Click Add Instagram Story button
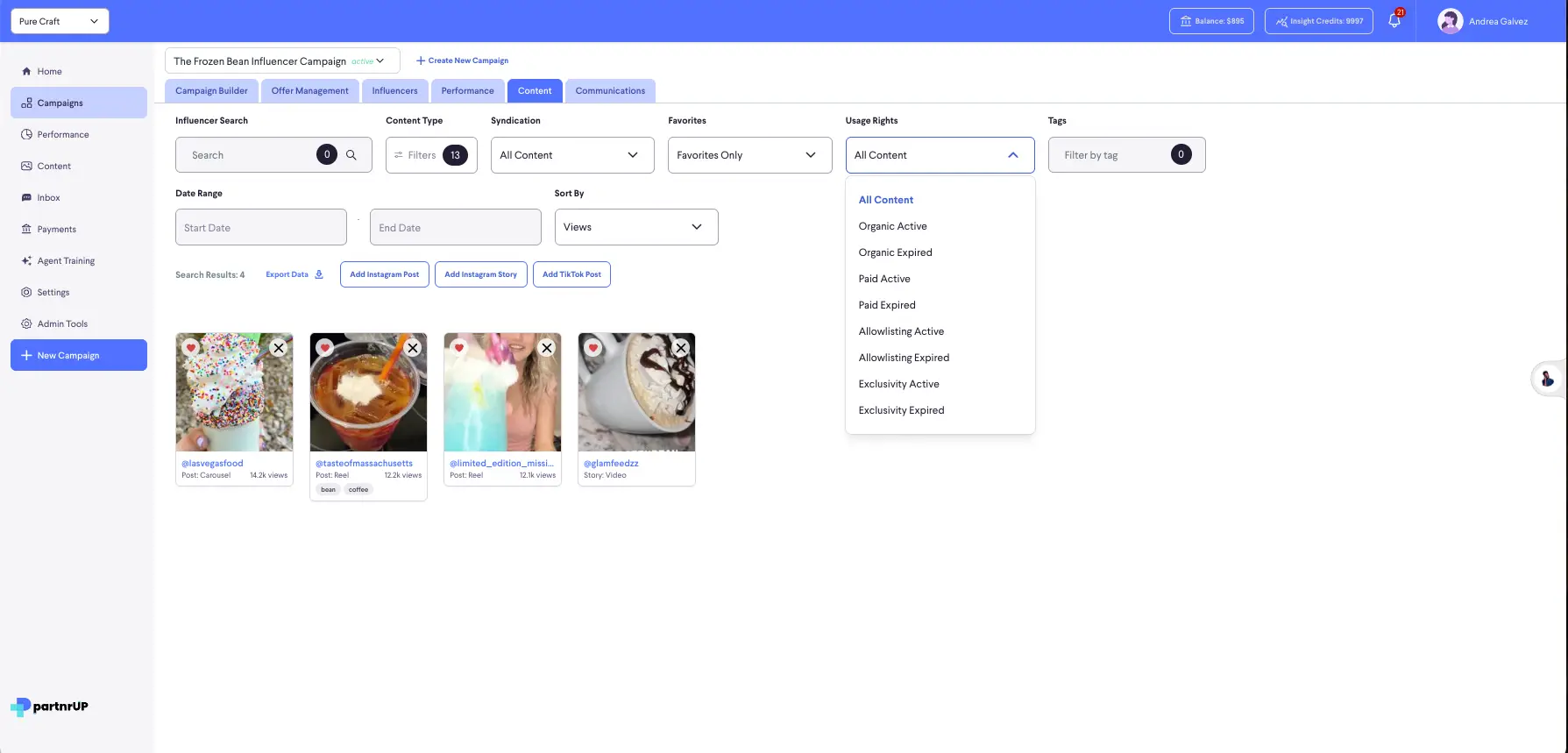The height and width of the screenshot is (753, 1568). click(x=480, y=274)
